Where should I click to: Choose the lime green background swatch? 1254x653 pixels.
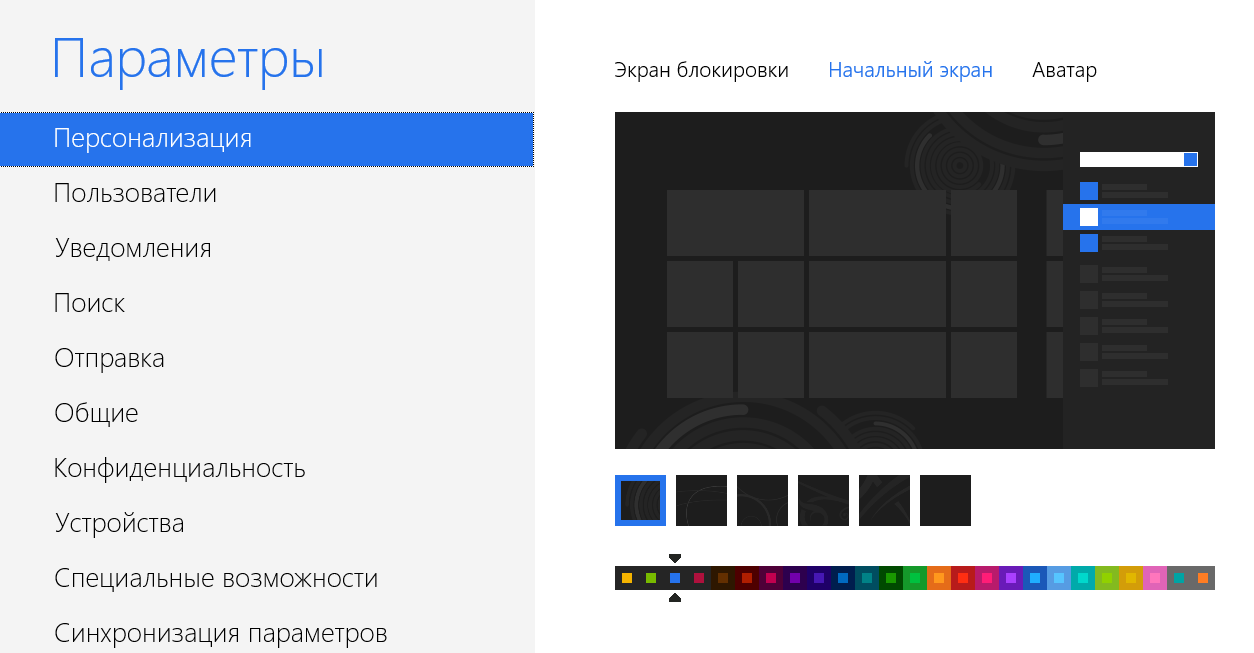click(x=1107, y=578)
